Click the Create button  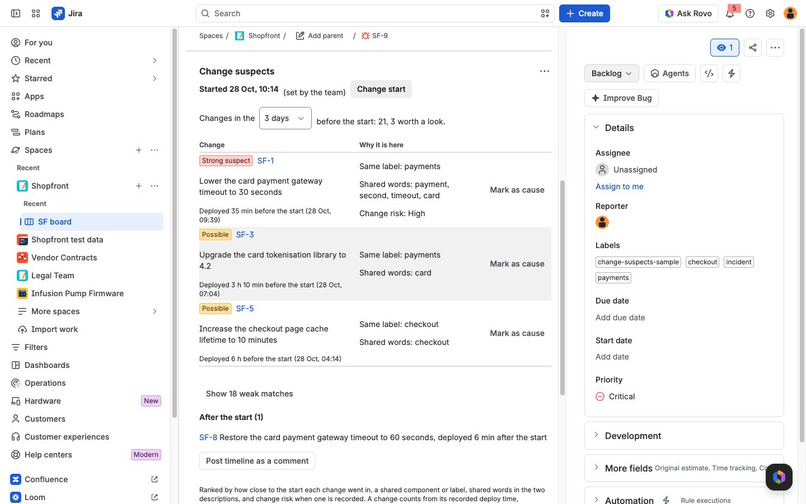(584, 13)
